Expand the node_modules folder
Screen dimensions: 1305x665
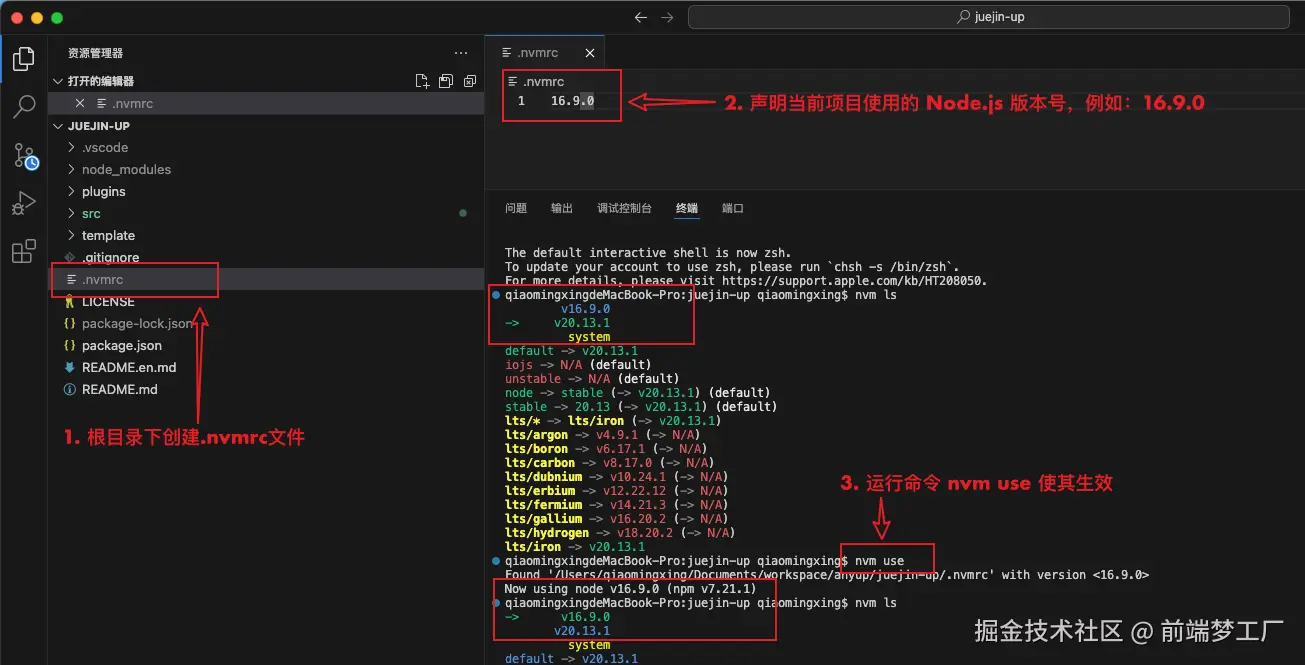(266, 169)
